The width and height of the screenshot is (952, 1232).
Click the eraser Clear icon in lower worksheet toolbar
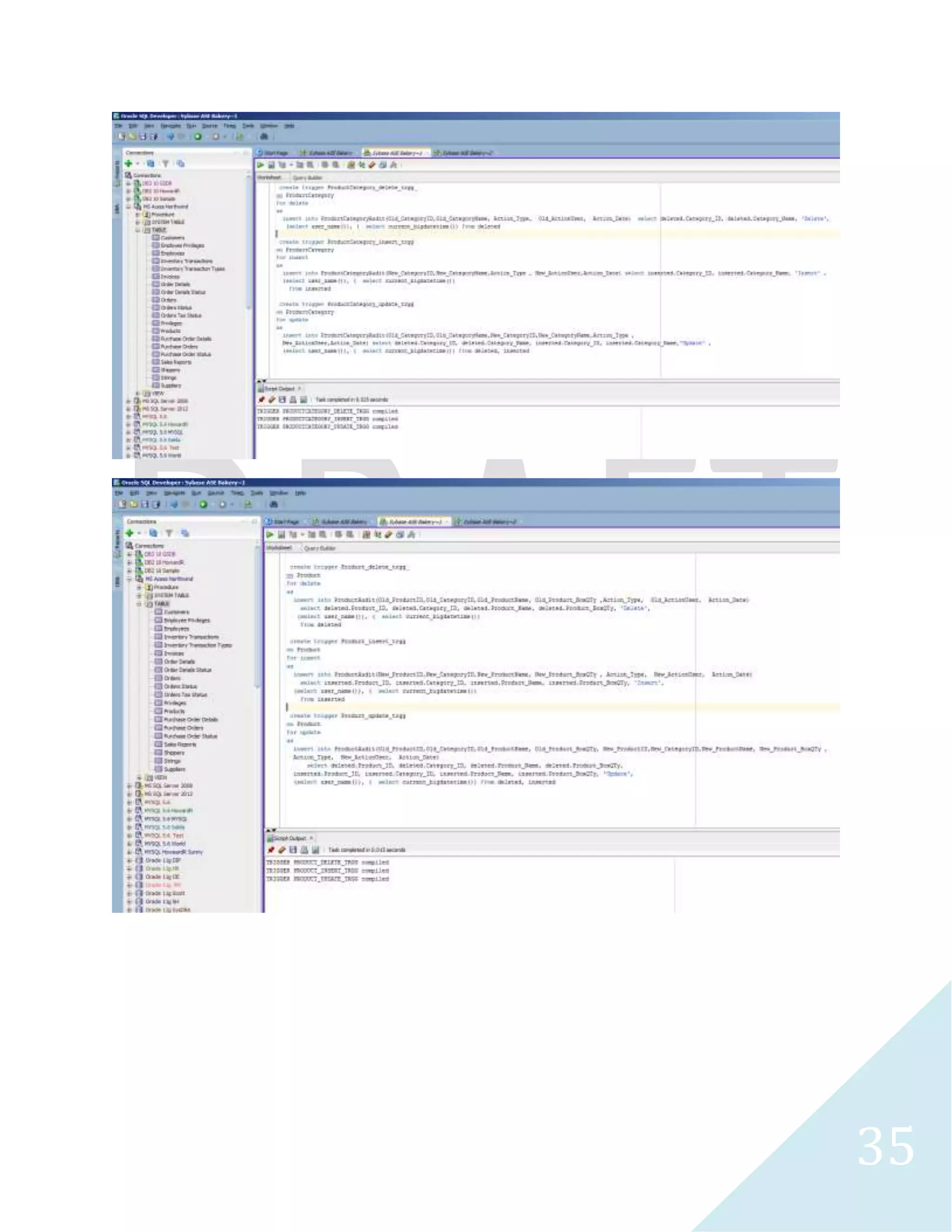pyautogui.click(x=388, y=534)
